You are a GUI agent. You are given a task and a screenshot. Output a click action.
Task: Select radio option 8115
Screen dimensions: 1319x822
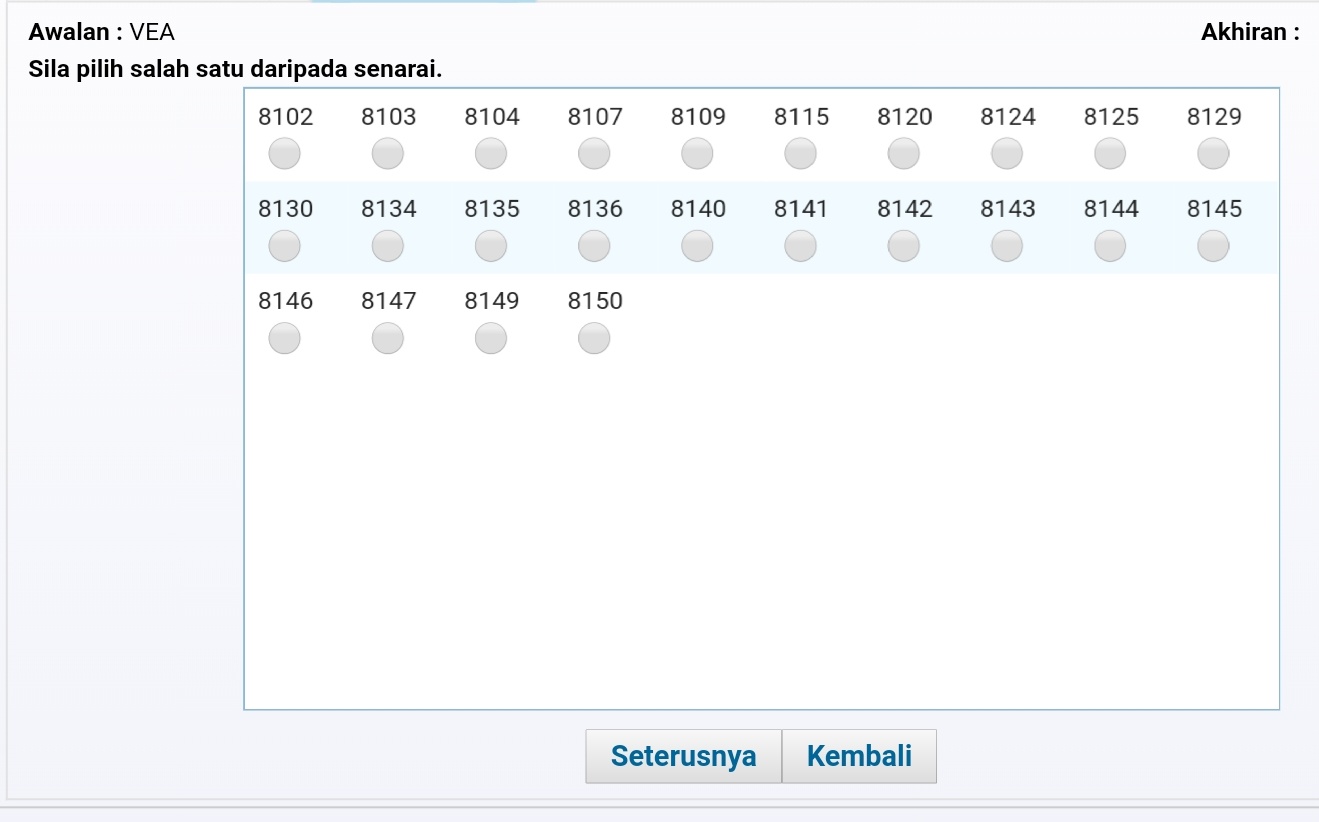[x=800, y=154]
